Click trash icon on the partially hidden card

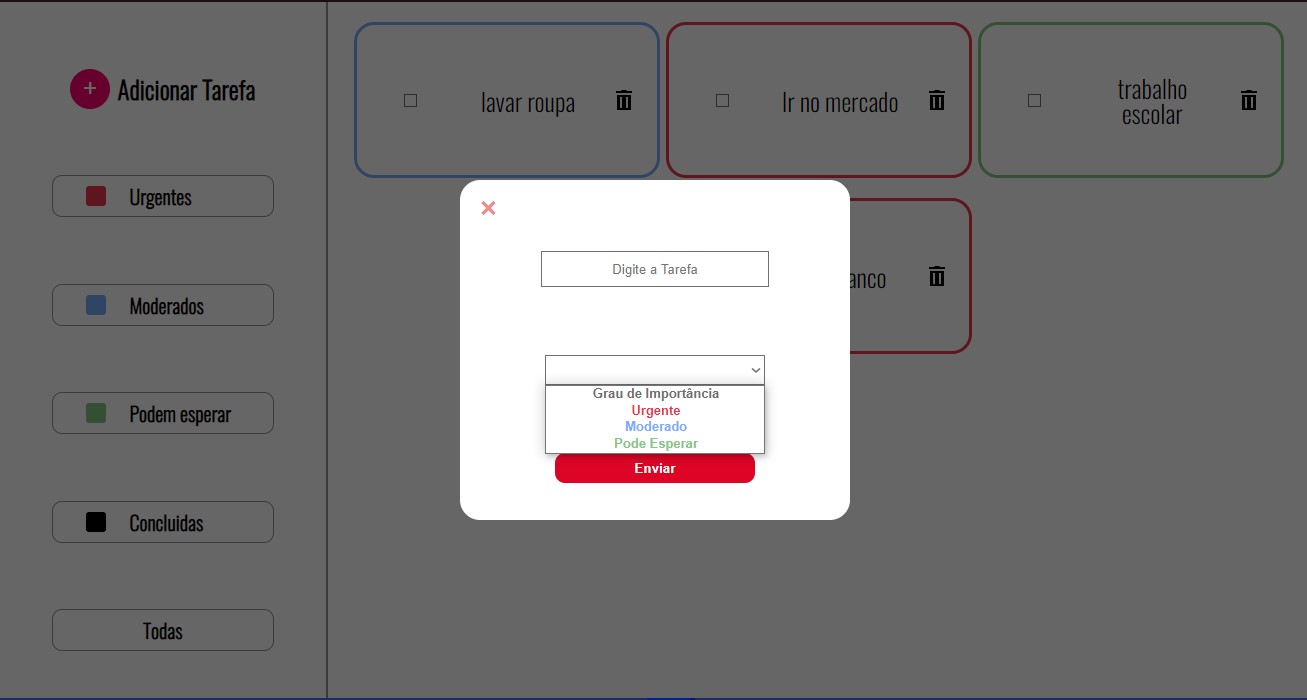coord(937,276)
